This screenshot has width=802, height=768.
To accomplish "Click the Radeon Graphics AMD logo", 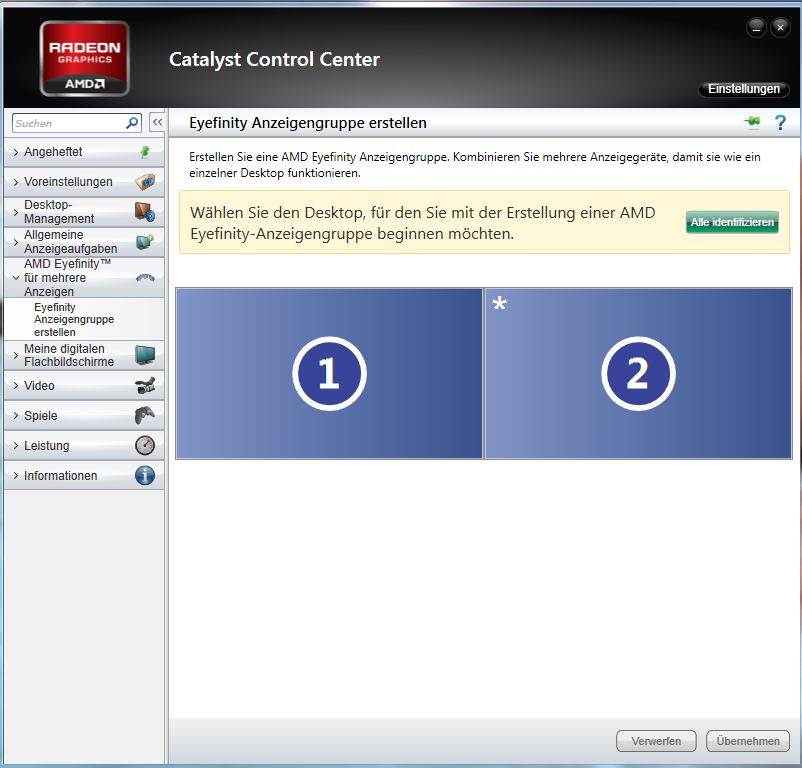I will (84, 58).
